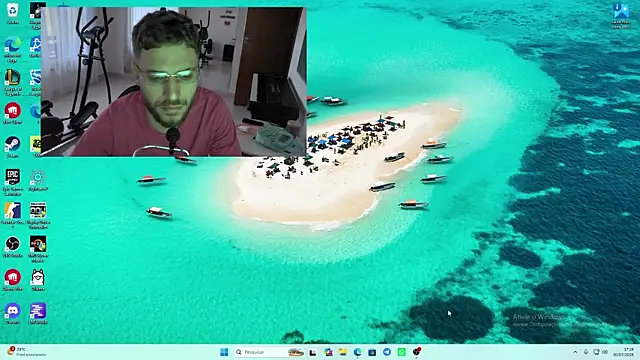Open the colorful Copilot taskbar icon
Viewport: 640px width, 360px height.
(328, 352)
